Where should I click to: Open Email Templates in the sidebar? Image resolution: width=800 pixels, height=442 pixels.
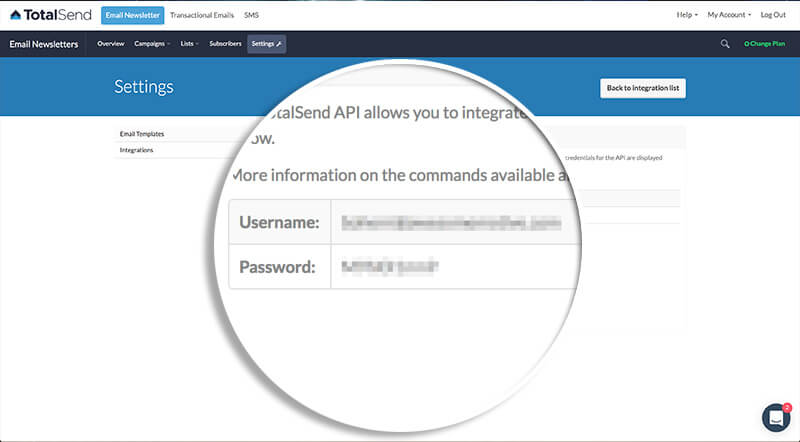142,134
